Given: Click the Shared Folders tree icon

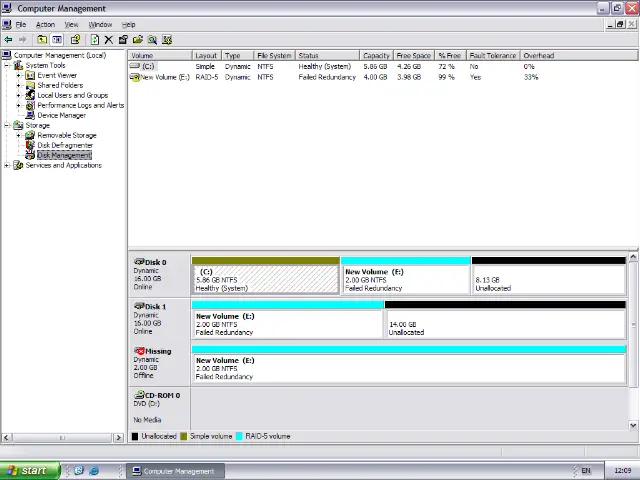Looking at the screenshot, I should tap(30, 85).
